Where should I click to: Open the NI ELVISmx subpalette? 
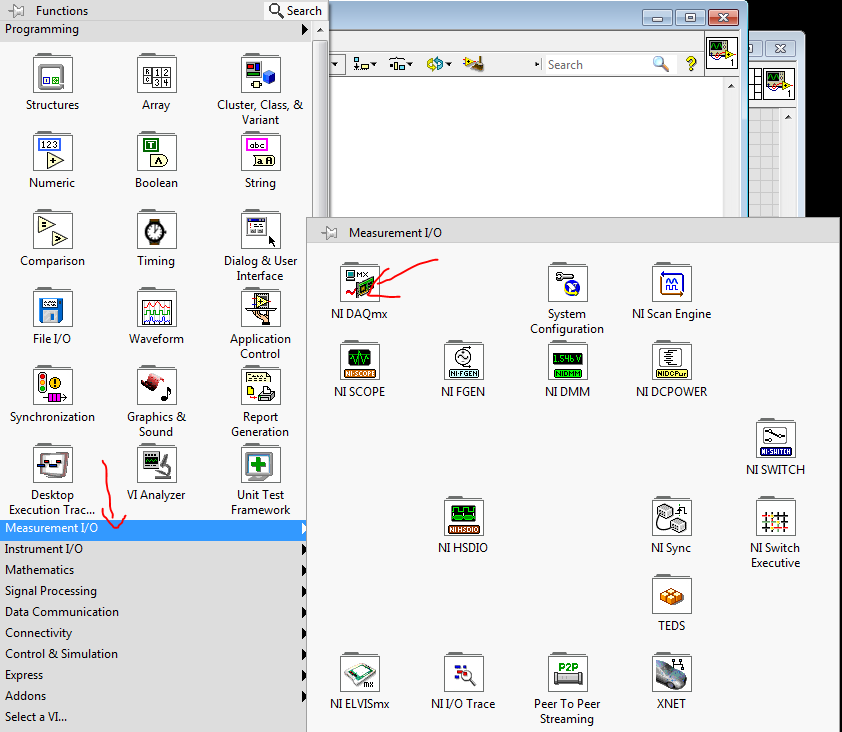359,672
